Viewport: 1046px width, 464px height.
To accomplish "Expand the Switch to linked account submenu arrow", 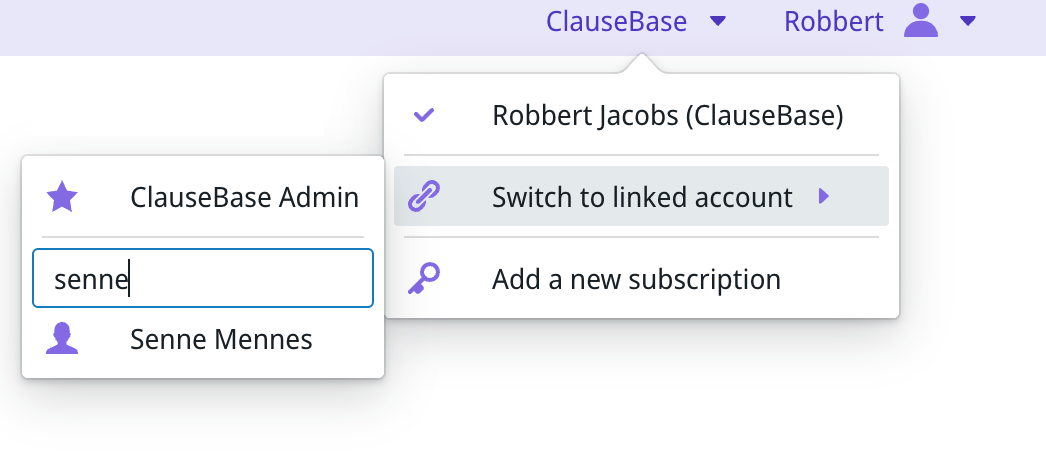I will [x=824, y=197].
